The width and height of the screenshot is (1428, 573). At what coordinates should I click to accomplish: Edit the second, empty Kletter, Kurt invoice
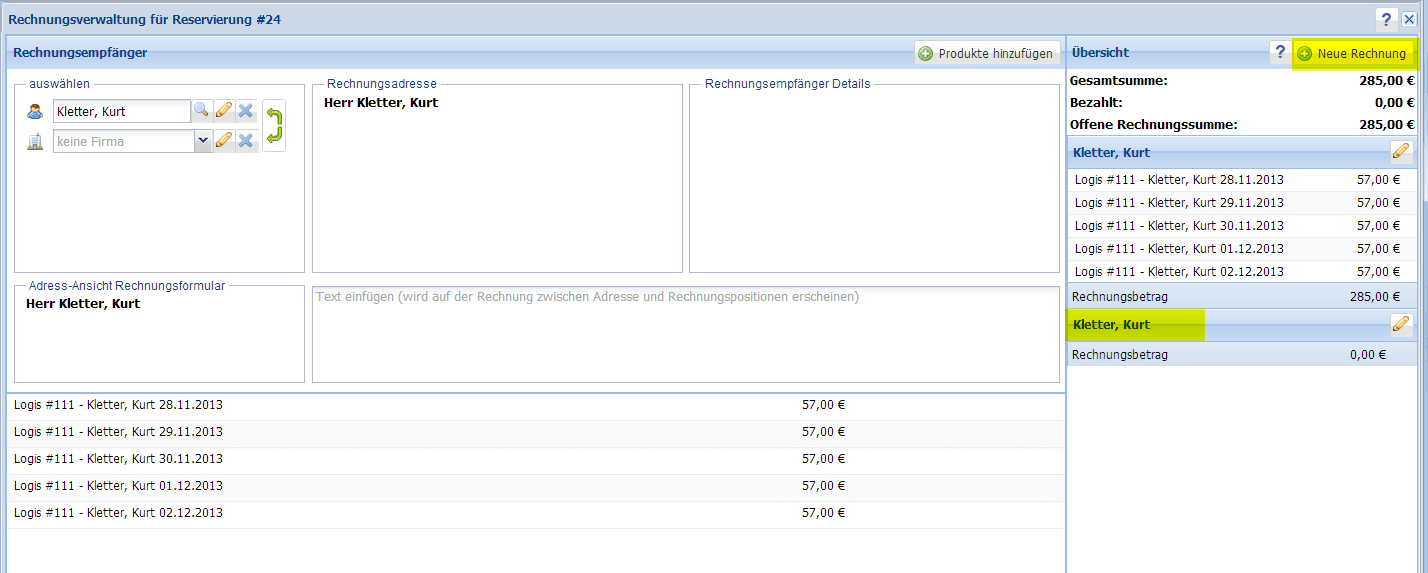pyautogui.click(x=1401, y=325)
